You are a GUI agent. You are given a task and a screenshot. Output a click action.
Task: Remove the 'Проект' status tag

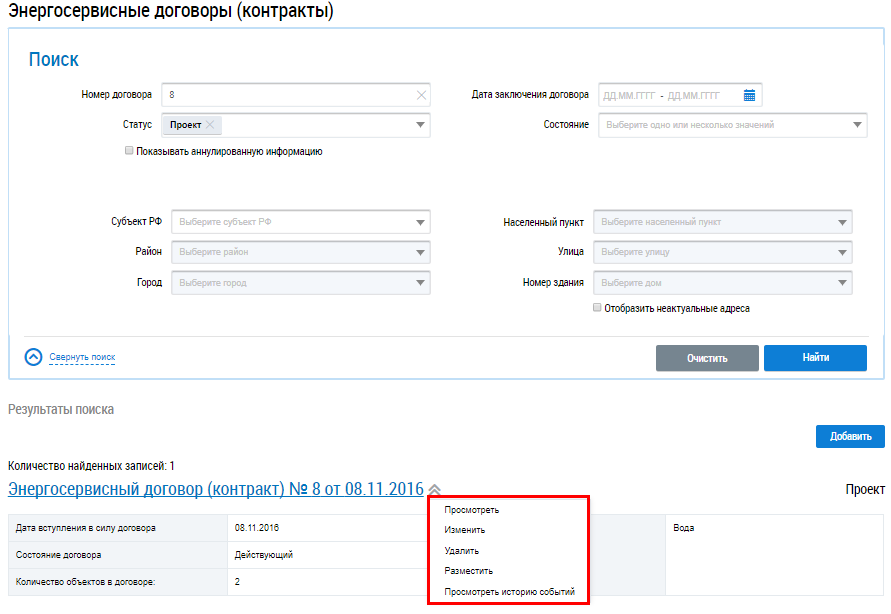tap(210, 125)
